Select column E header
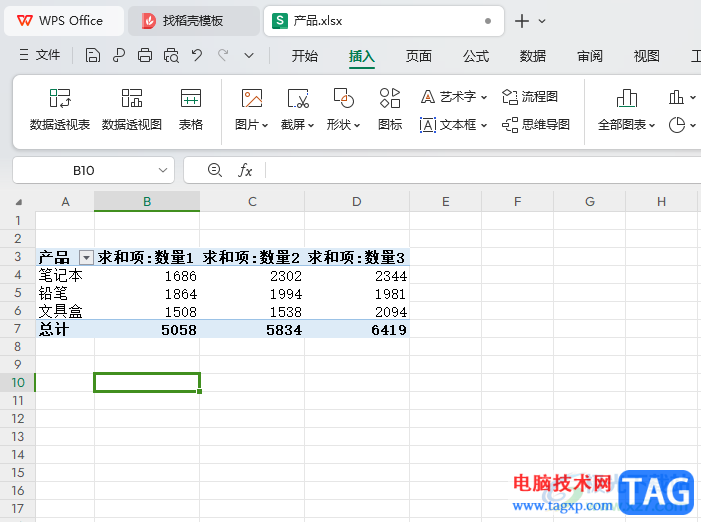Viewport: 701px width, 522px height. click(445, 202)
